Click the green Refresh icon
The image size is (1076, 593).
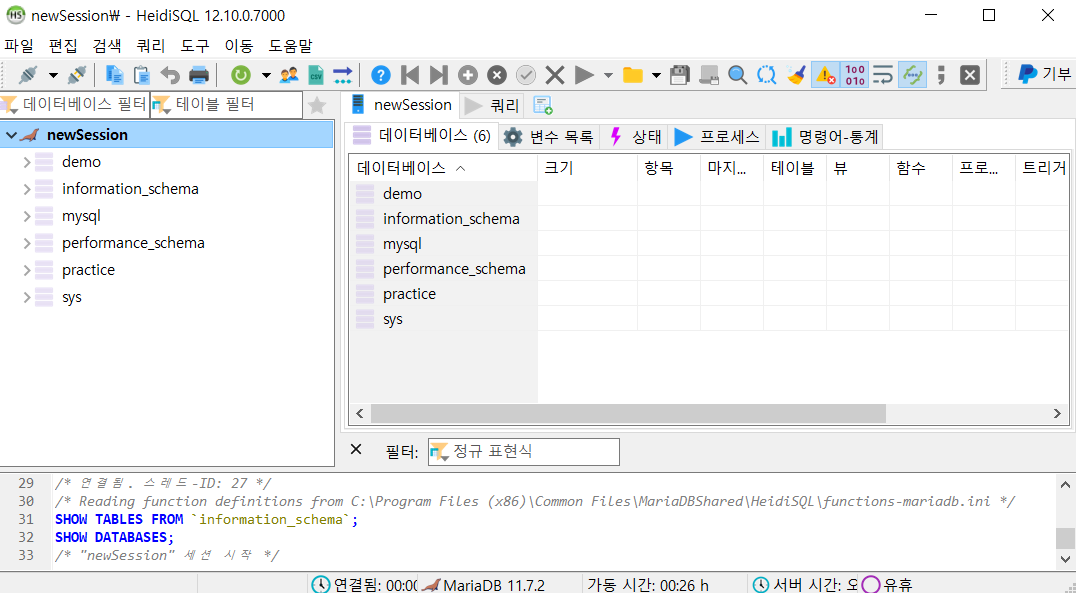(x=241, y=74)
